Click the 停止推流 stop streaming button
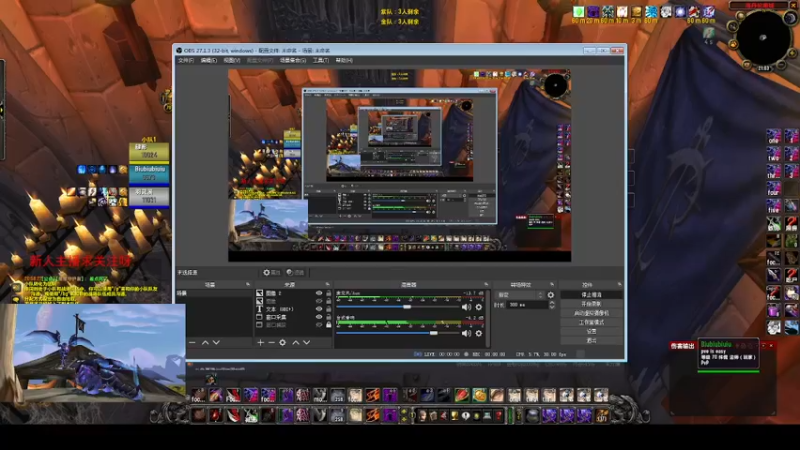 (x=591, y=295)
